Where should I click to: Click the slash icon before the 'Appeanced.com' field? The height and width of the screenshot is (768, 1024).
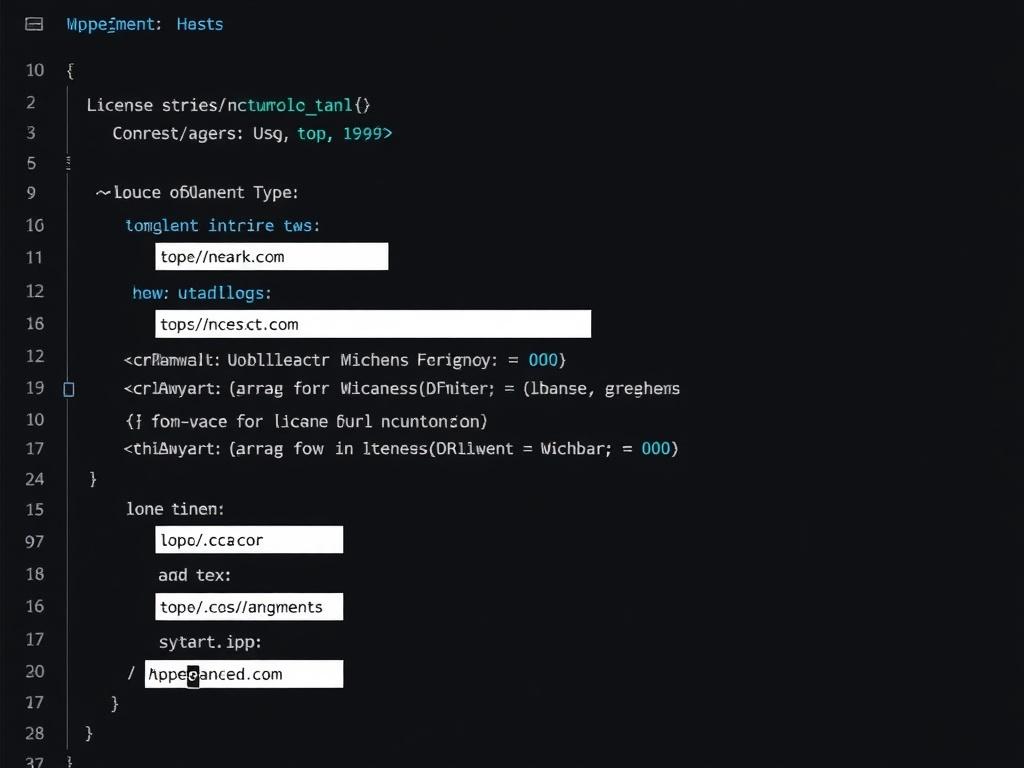[x=130, y=674]
